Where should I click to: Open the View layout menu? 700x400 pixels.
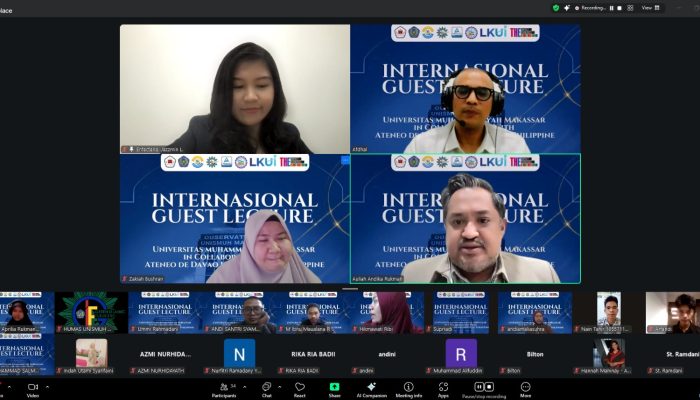pyautogui.click(x=650, y=8)
